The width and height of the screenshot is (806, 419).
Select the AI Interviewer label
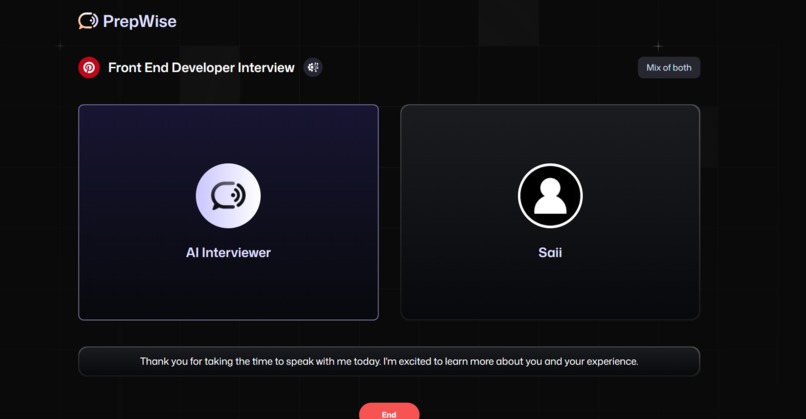(x=228, y=252)
